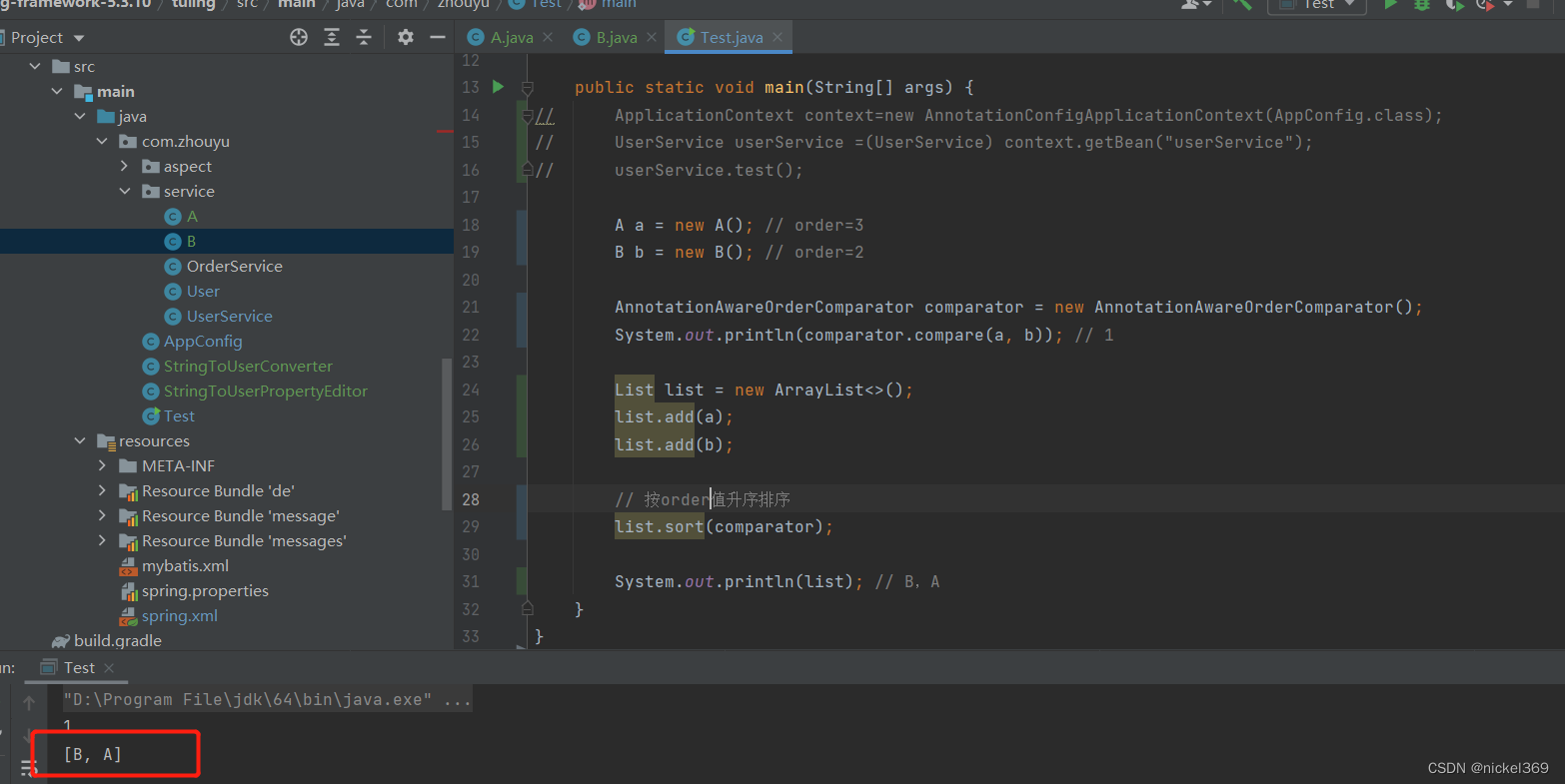Run with coverage icon in toolbar
The image size is (1565, 784).
point(1455,5)
